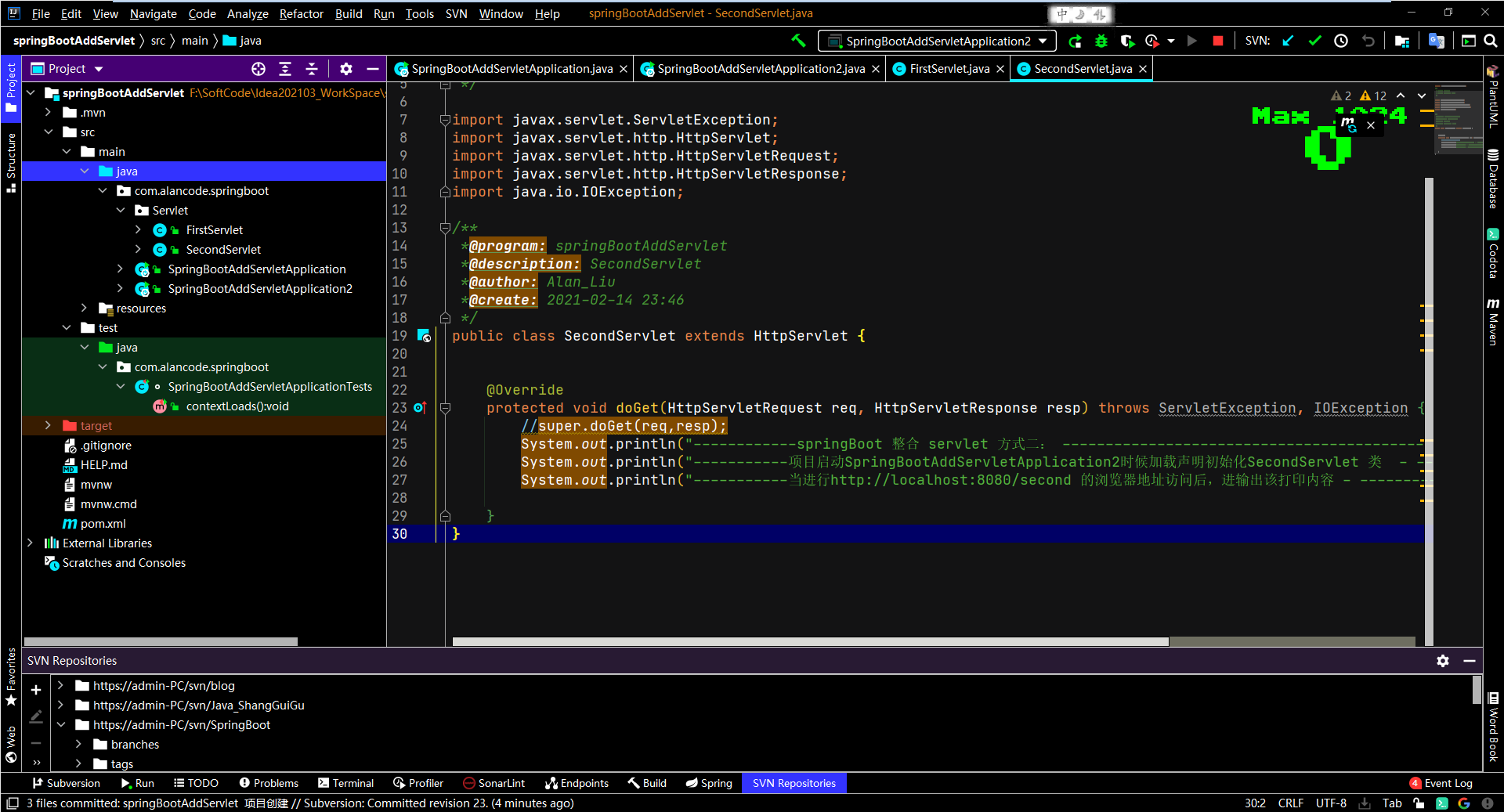Open Project Structure icon in toolbar
1504x812 pixels.
tap(1402, 41)
